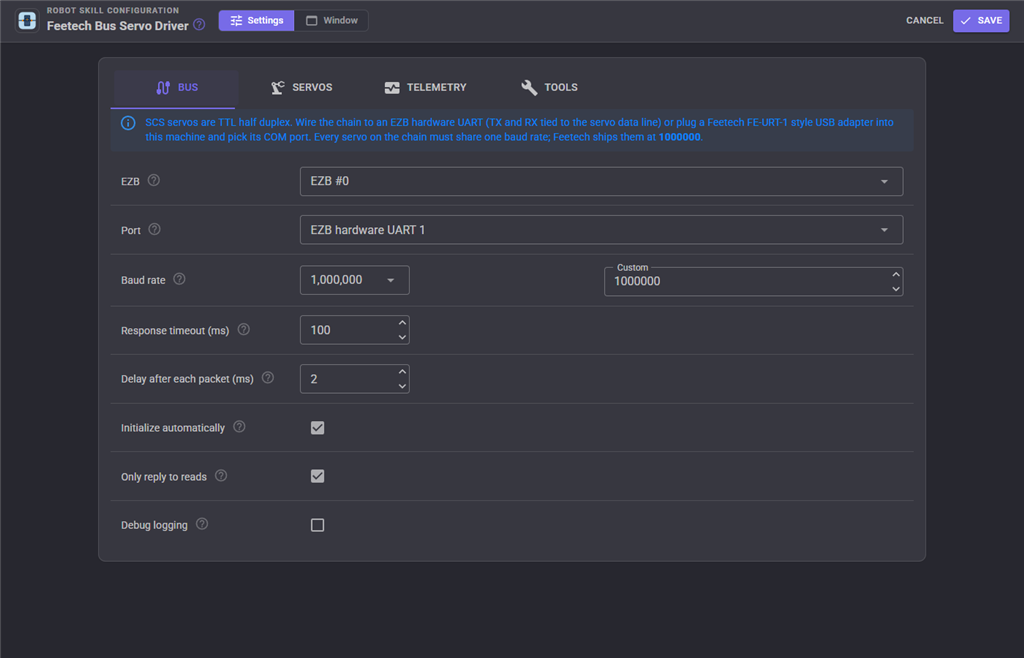The height and width of the screenshot is (658, 1024).
Task: Click the info icon in the blue notice
Action: [128, 123]
